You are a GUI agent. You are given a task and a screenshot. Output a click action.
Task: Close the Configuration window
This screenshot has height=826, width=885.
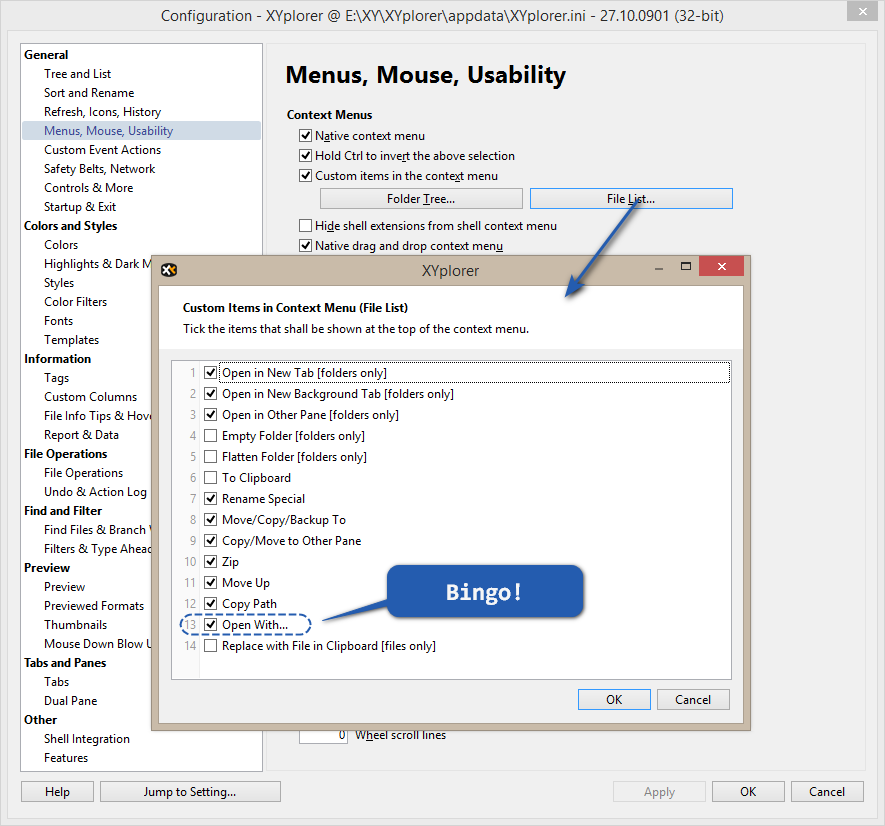click(x=859, y=12)
